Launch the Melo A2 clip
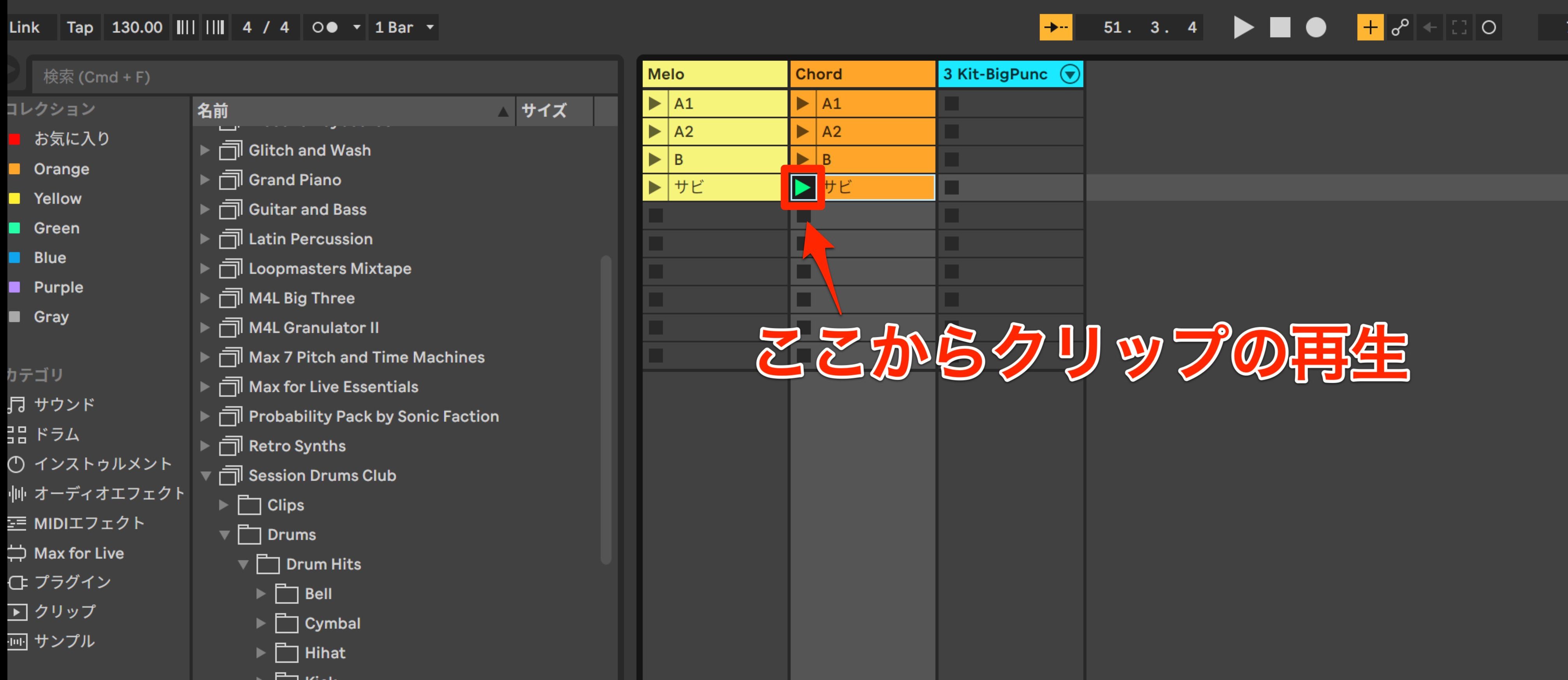The height and width of the screenshot is (680, 1568). pyautogui.click(x=655, y=131)
